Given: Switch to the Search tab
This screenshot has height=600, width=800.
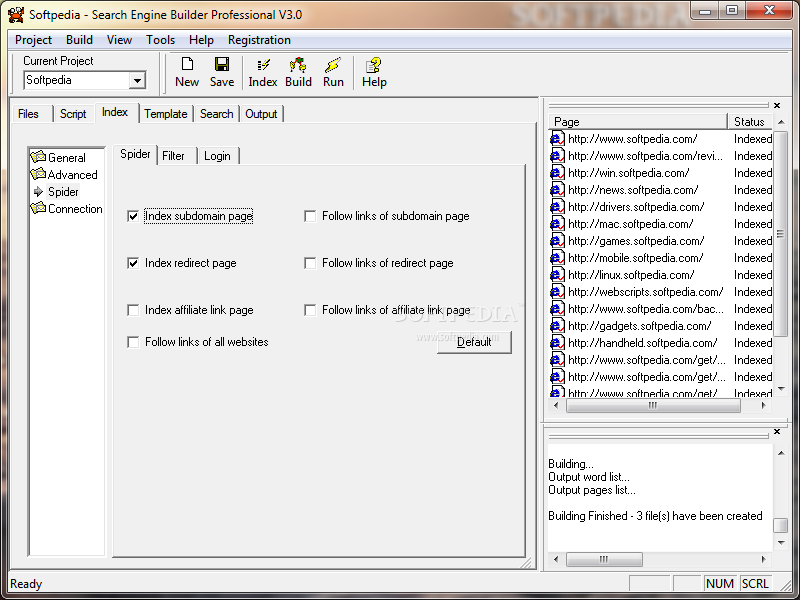Looking at the screenshot, I should point(216,114).
